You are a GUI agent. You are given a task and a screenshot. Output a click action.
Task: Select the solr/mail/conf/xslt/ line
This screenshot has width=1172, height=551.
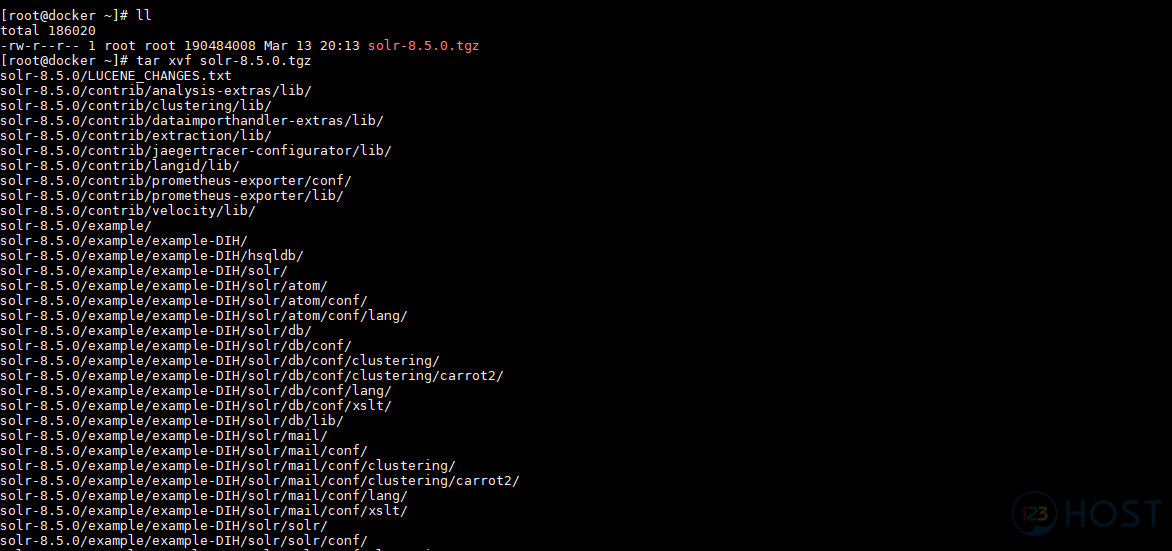203,509
